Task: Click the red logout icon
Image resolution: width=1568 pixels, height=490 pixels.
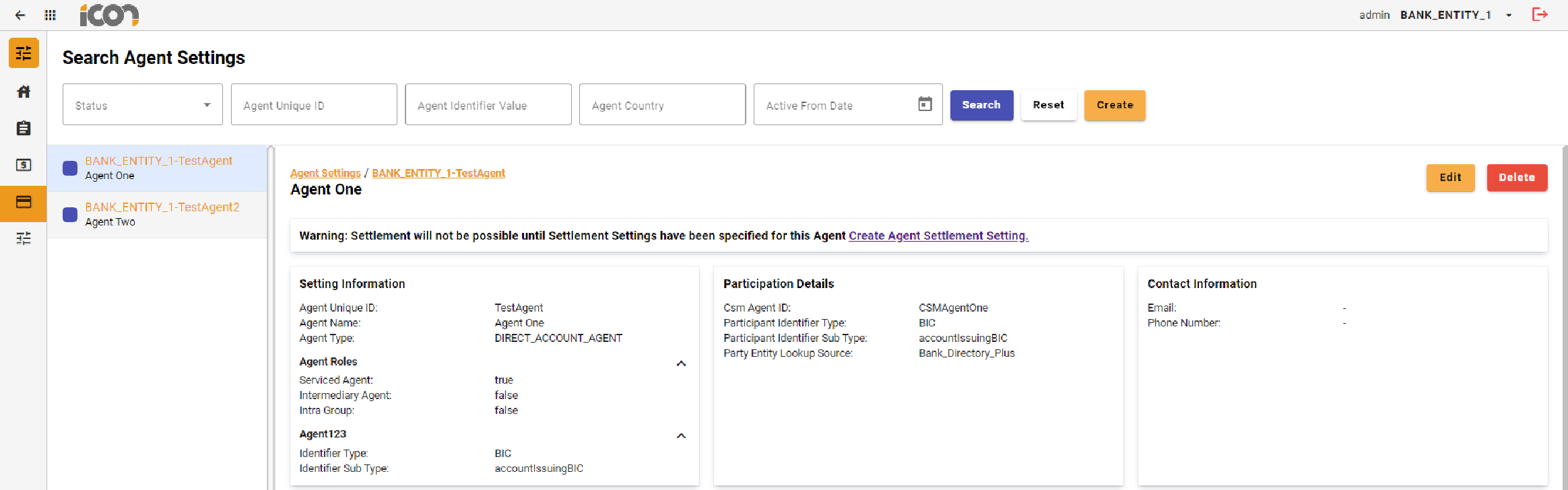Action: point(1540,15)
